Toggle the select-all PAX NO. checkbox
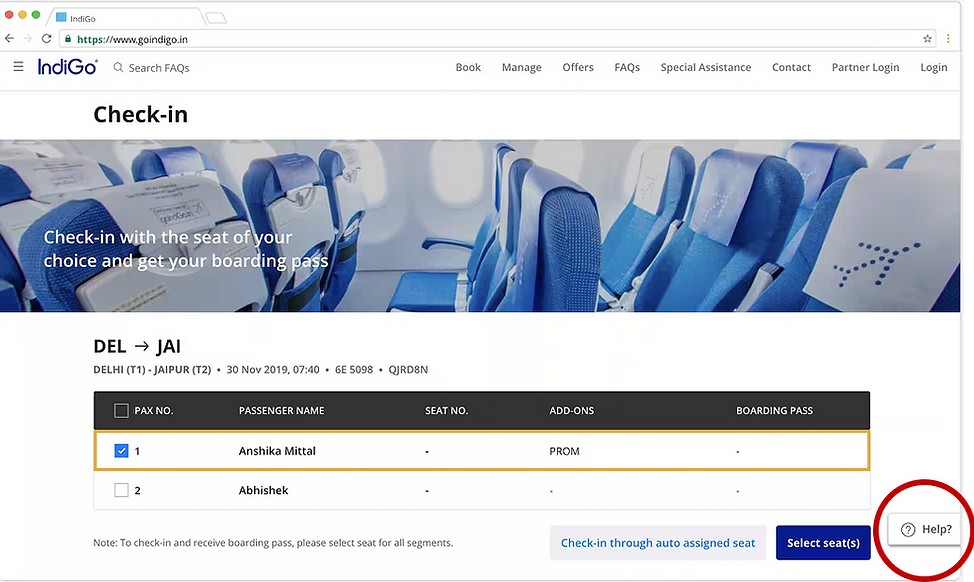Image resolution: width=974 pixels, height=582 pixels. (121, 411)
